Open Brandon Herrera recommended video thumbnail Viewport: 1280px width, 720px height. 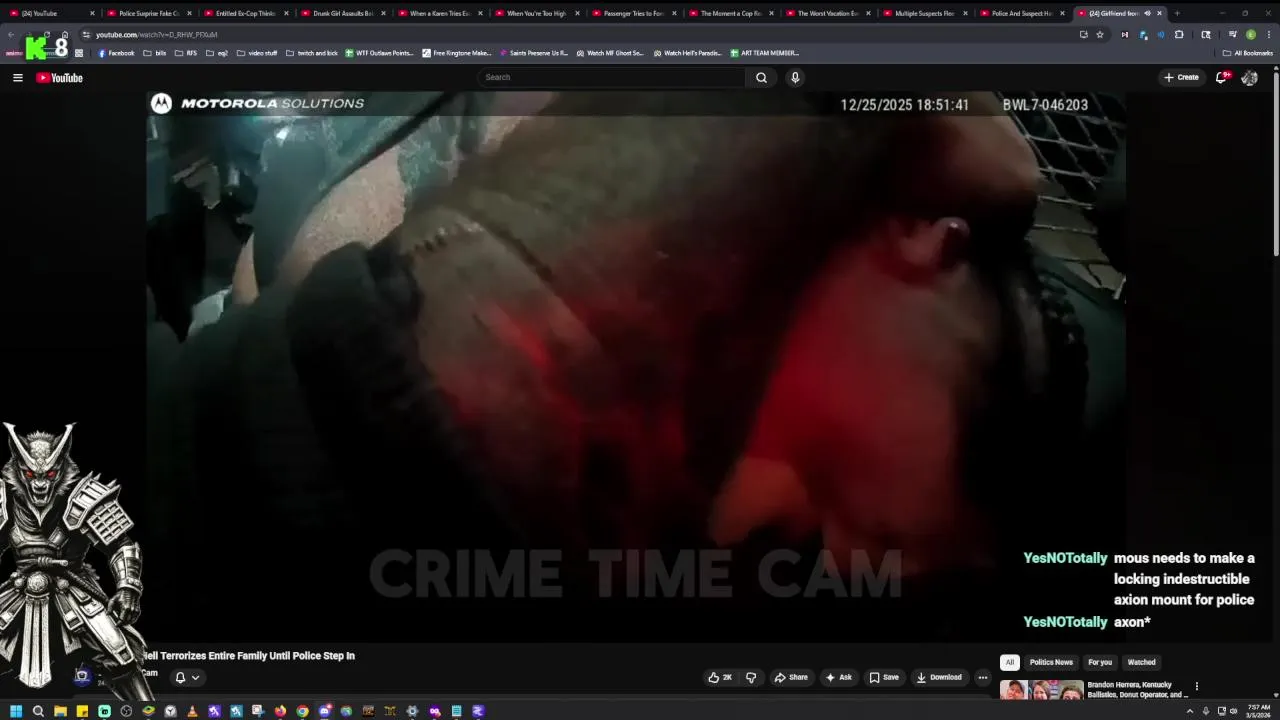[x=1041, y=690]
